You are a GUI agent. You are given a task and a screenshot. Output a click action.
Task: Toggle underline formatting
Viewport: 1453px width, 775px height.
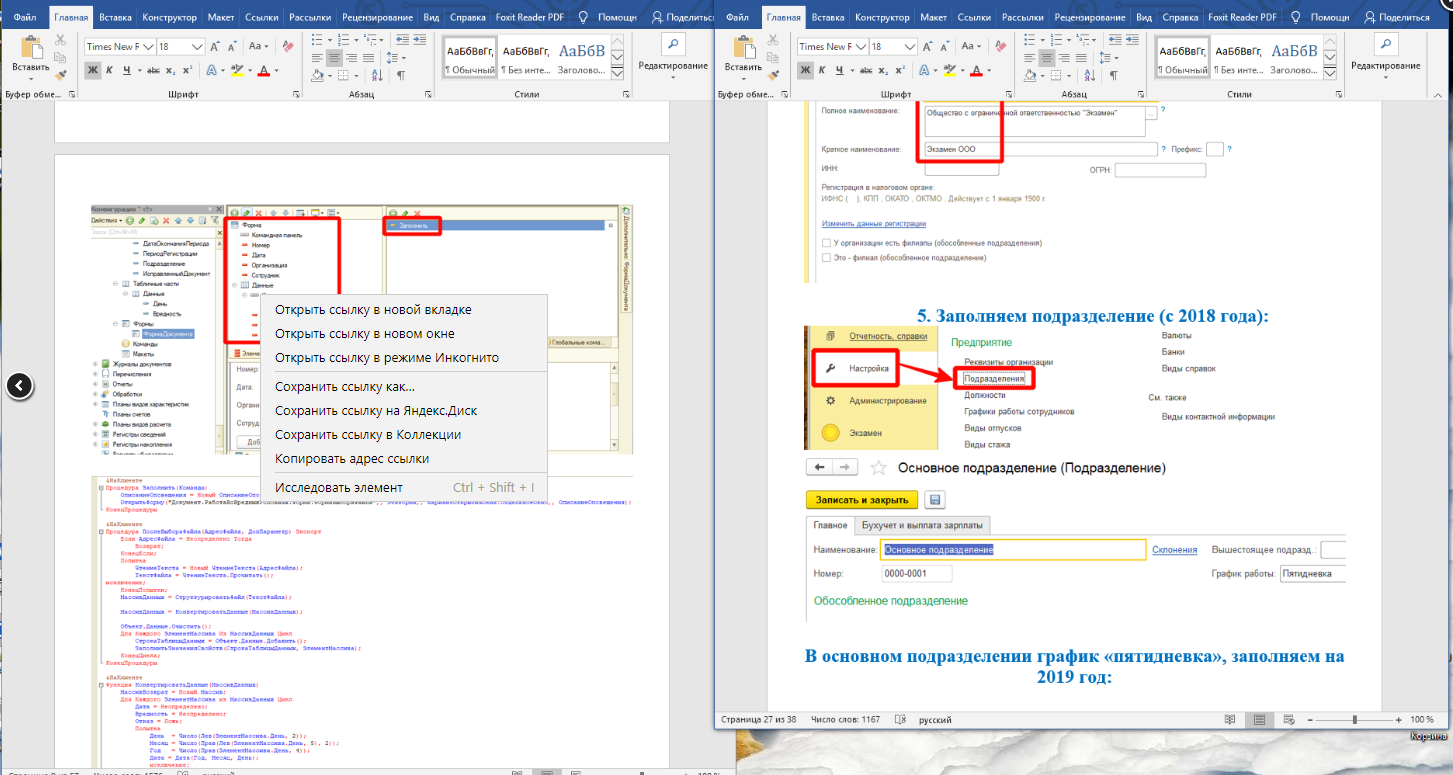coord(127,70)
